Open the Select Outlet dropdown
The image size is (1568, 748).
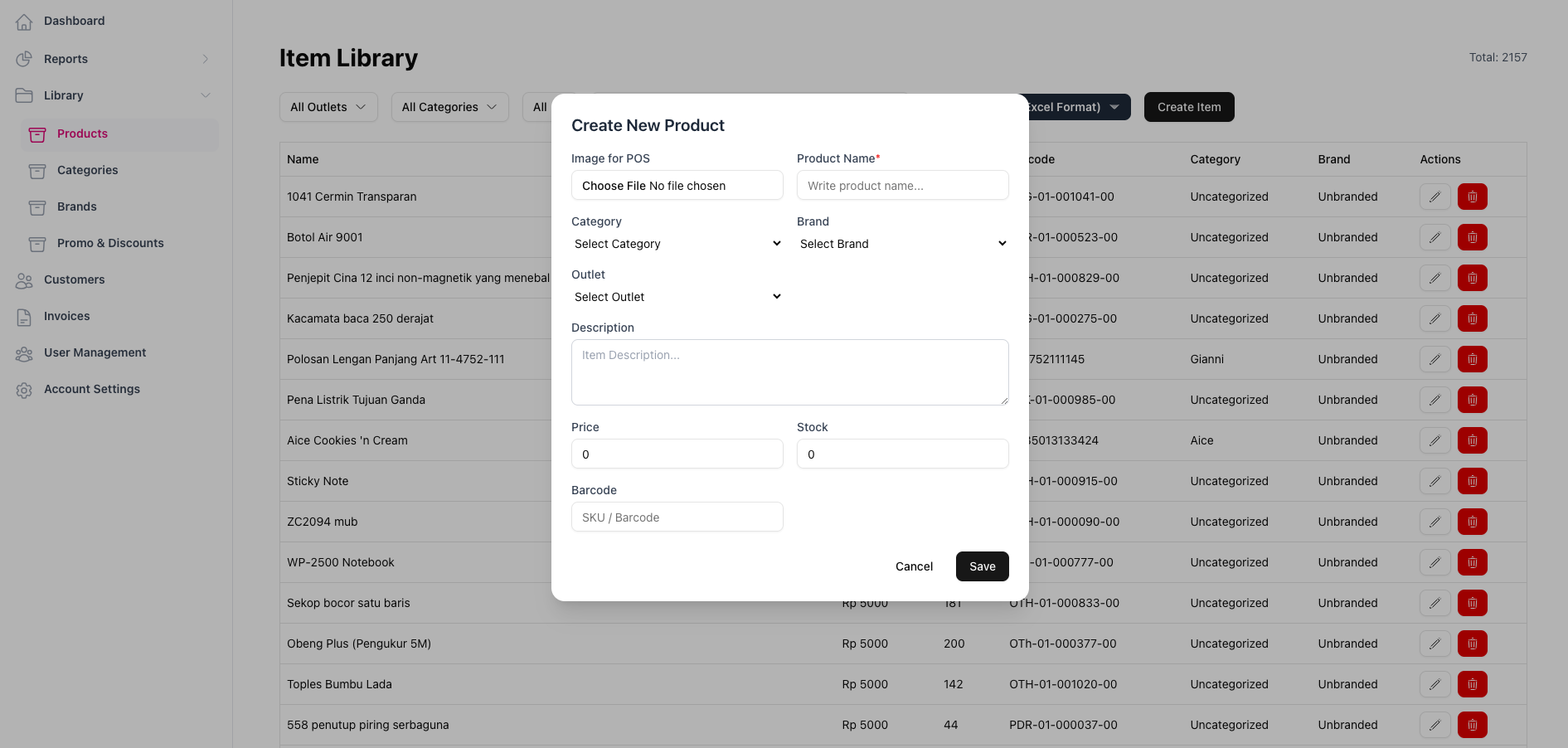pos(677,297)
